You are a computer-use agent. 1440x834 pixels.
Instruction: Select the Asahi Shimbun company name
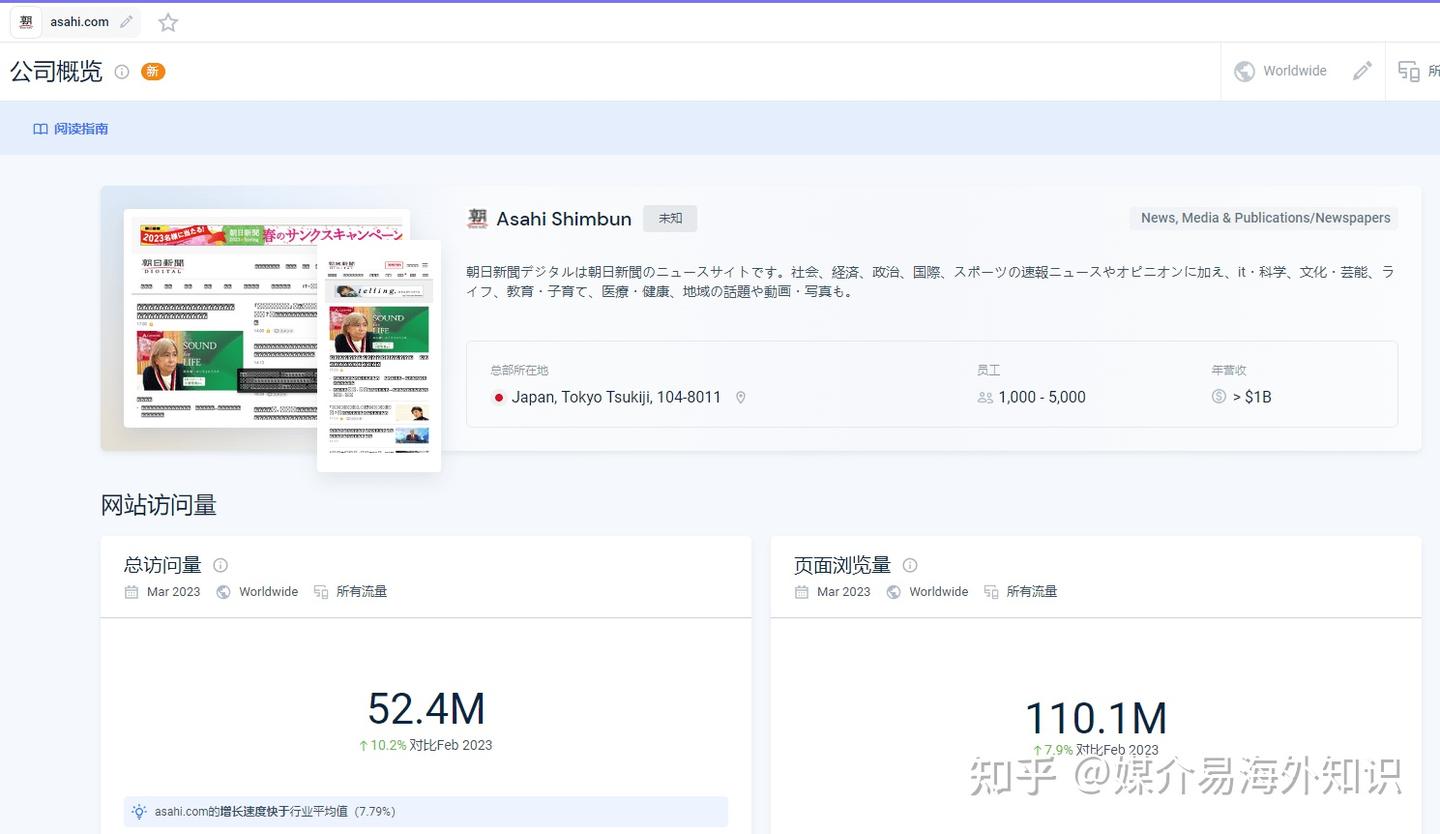point(564,219)
